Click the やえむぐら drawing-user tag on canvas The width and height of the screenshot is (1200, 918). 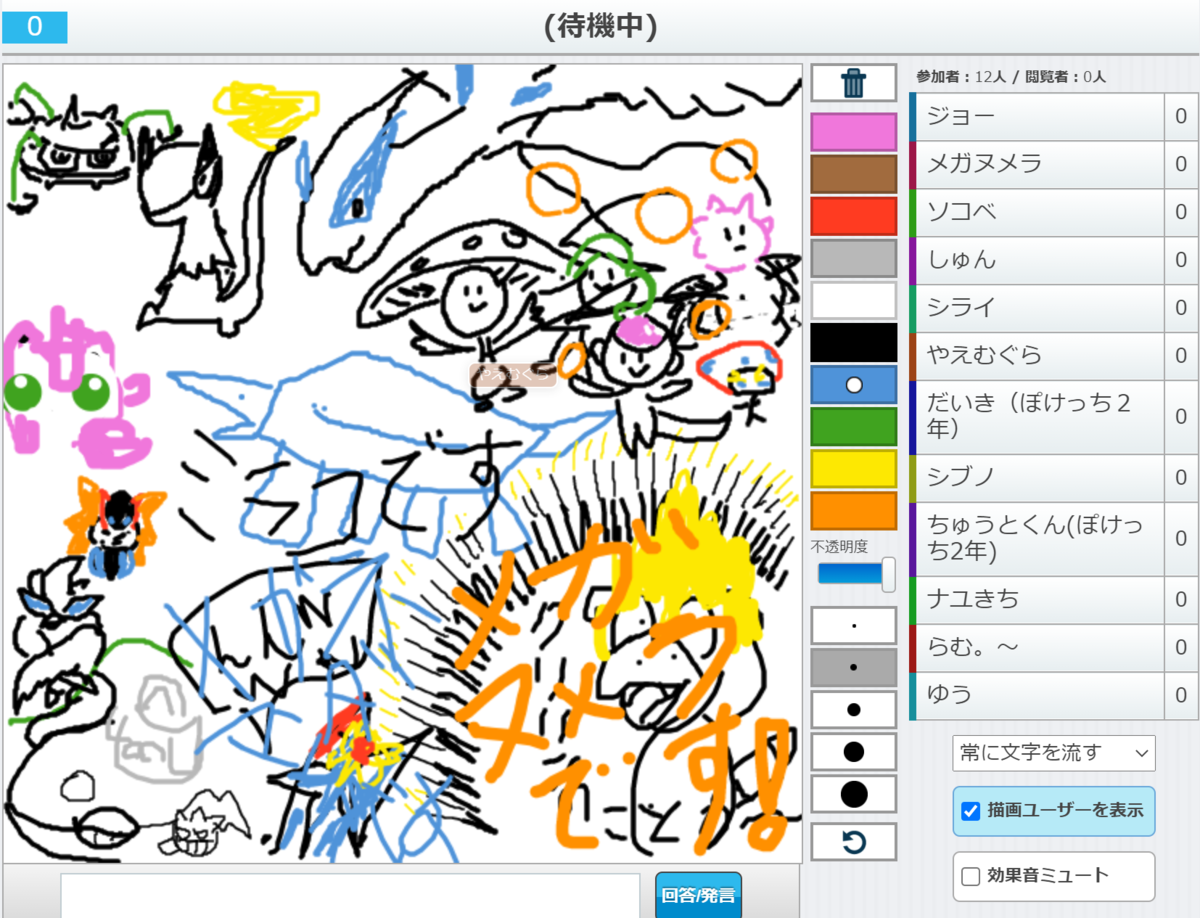(x=513, y=375)
